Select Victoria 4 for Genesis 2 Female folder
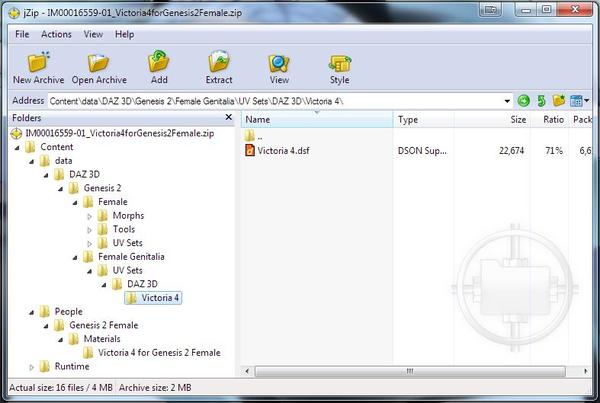 152,352
